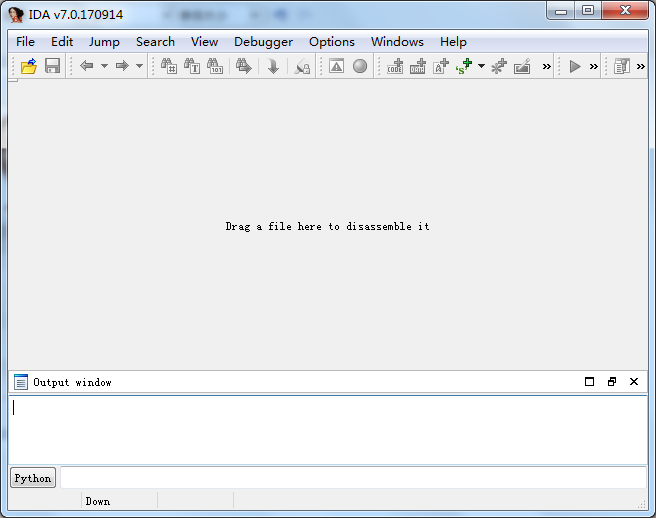Click the gray circle toolbar icon
This screenshot has width=656, height=518.
point(360,66)
